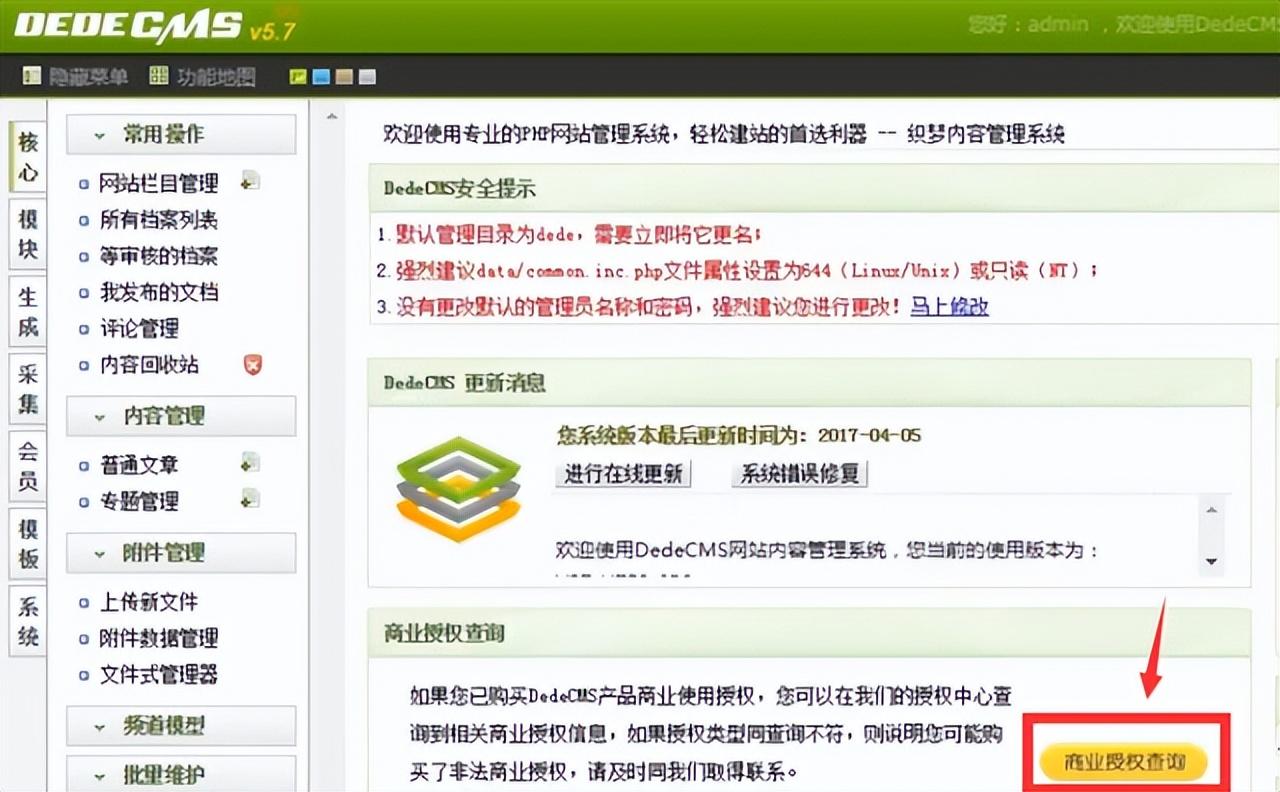Image resolution: width=1280 pixels, height=792 pixels.
Task: Open 内容回收站
Action: click(x=149, y=365)
